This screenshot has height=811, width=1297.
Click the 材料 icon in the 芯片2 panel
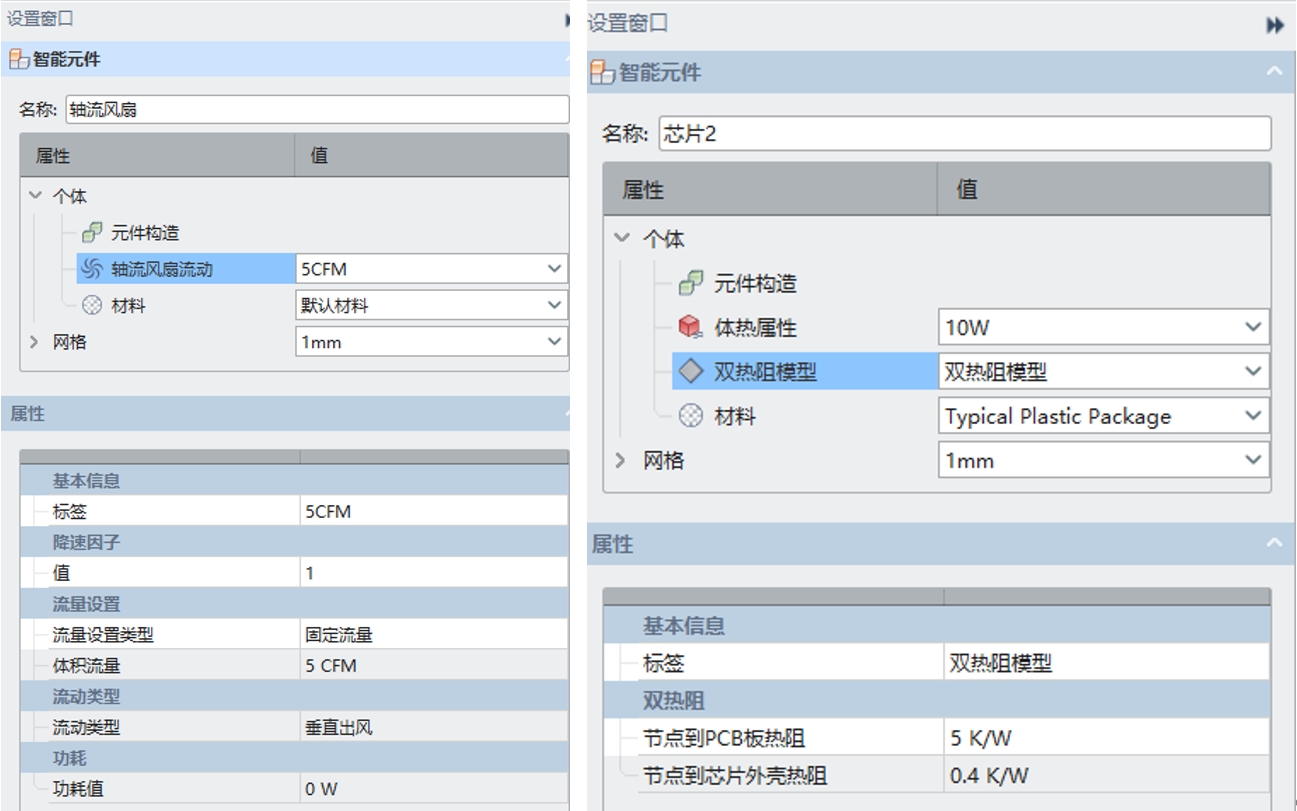(x=690, y=416)
